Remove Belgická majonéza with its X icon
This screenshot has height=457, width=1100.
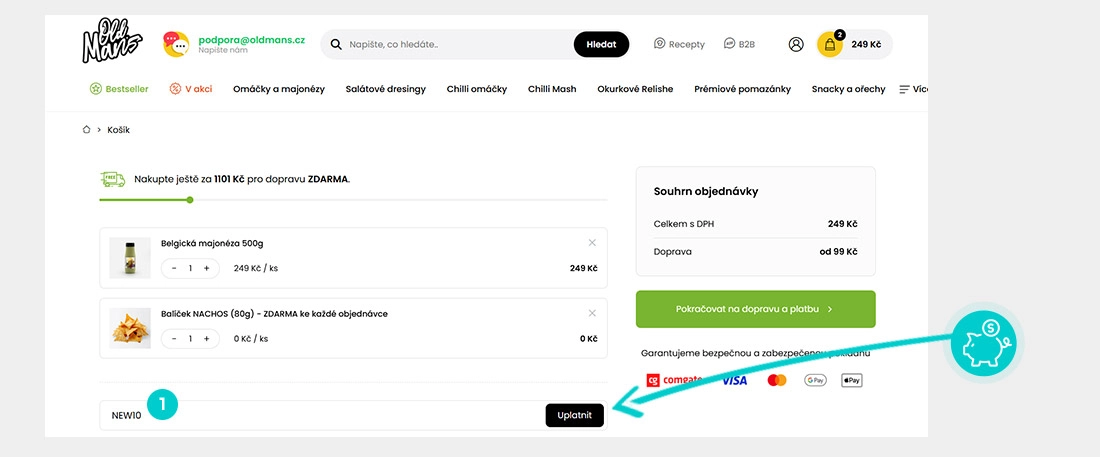[592, 243]
